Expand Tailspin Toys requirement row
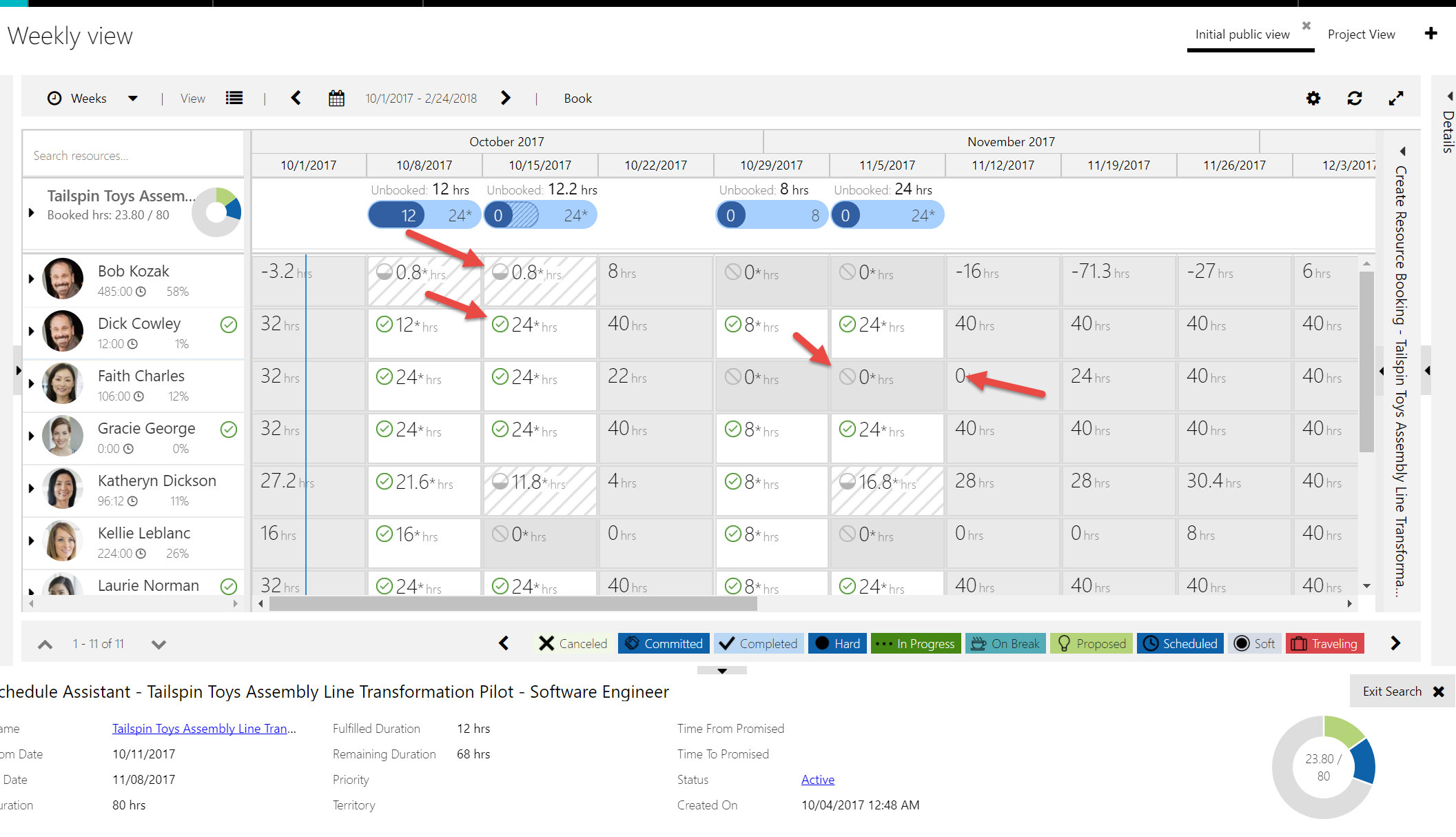This screenshot has height=837, width=1456. click(31, 213)
